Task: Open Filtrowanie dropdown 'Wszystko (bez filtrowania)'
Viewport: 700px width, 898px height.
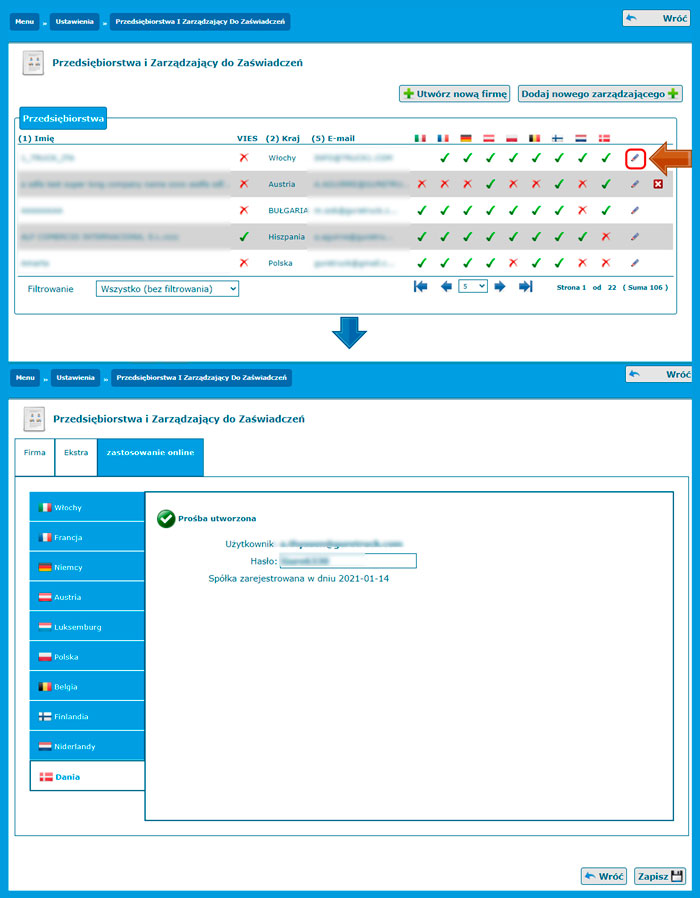Action: click(167, 289)
